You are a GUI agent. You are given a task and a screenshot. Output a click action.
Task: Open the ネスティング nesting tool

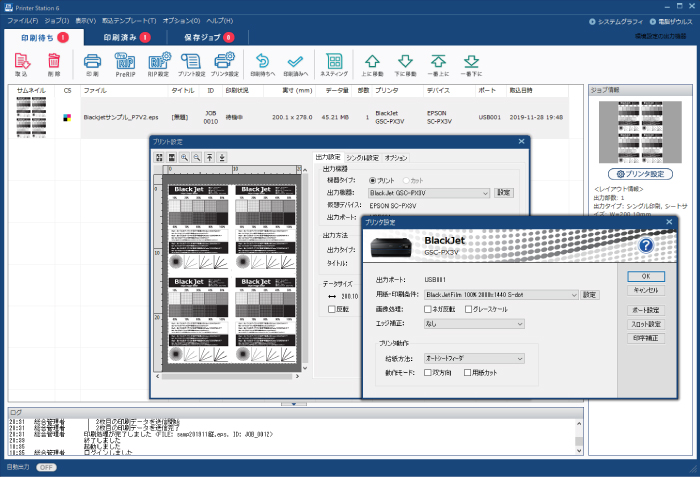334,64
